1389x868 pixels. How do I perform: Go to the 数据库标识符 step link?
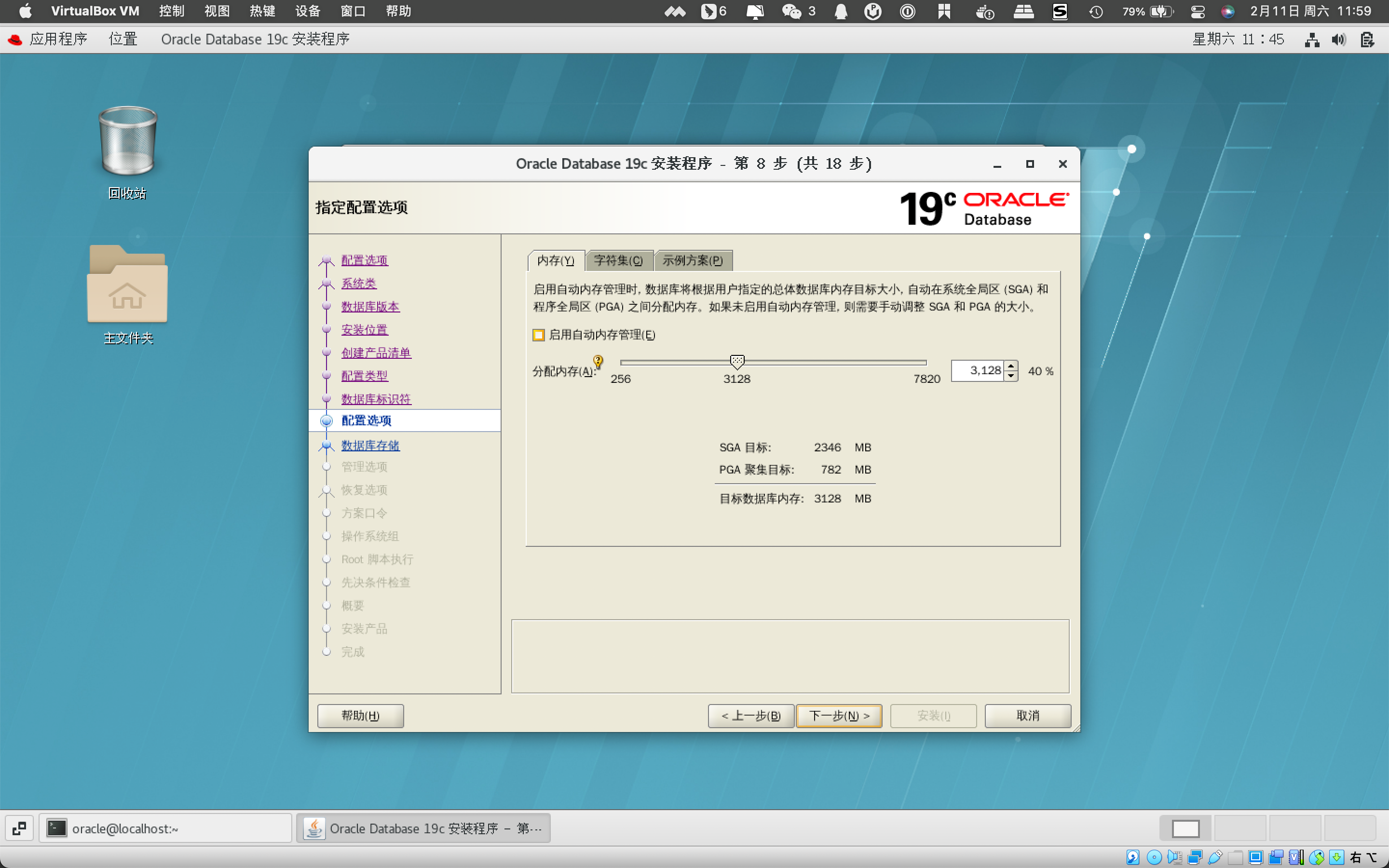click(x=376, y=399)
